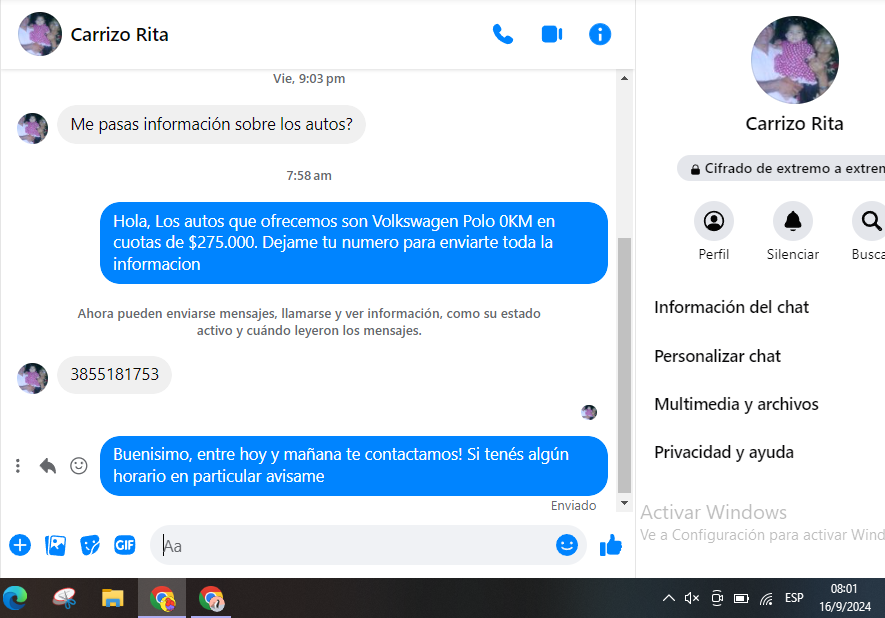Viewport: 885px width, 618px height.
Task: Attach a photo file to message
Action: 56,545
